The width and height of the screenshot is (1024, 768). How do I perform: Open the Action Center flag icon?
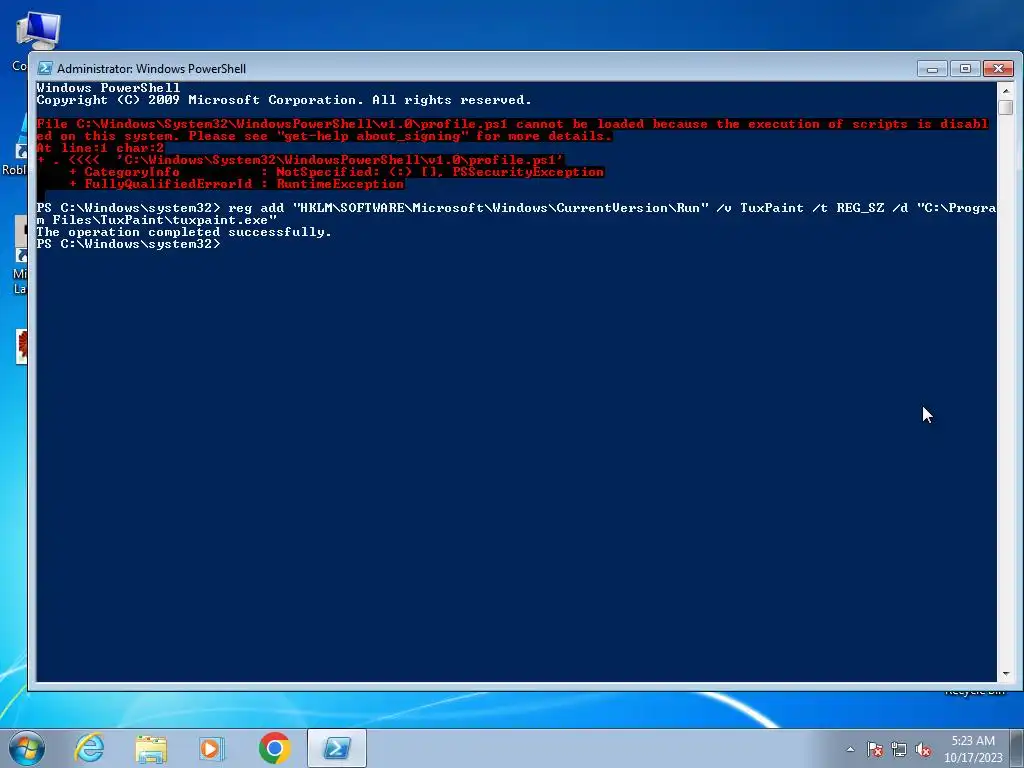[x=875, y=749]
